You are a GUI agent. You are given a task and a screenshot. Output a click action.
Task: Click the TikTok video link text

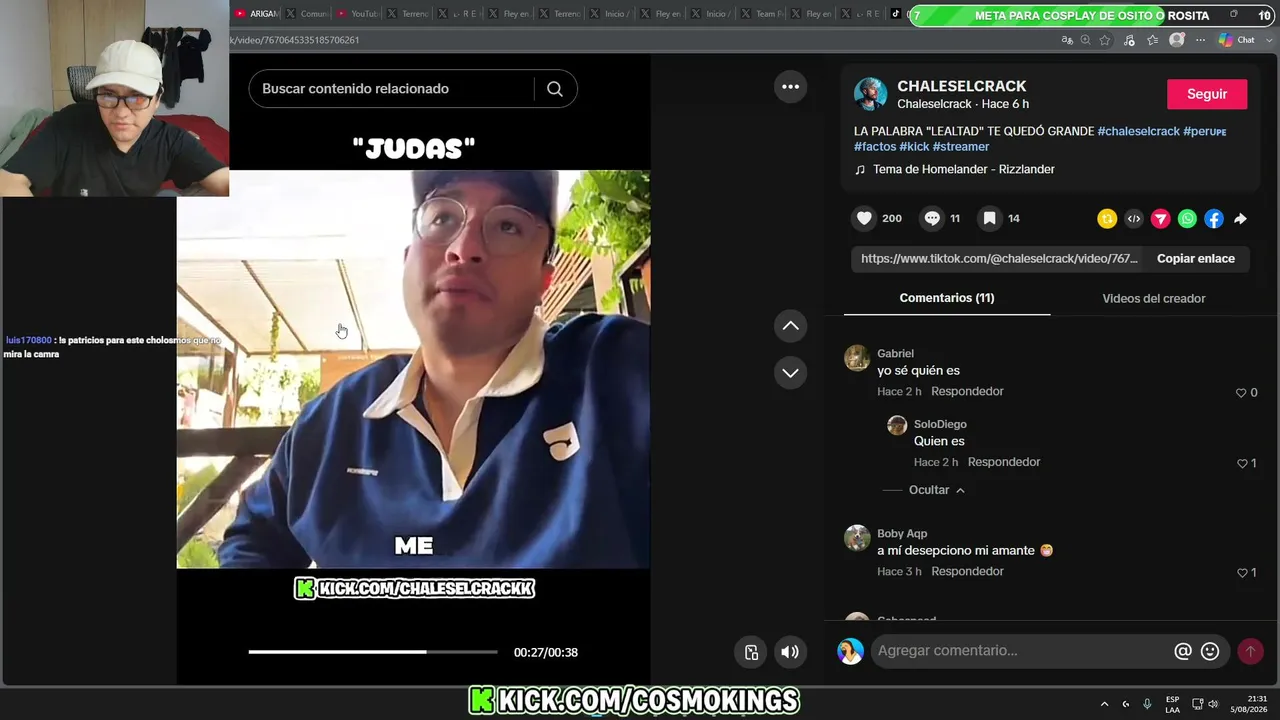(999, 259)
